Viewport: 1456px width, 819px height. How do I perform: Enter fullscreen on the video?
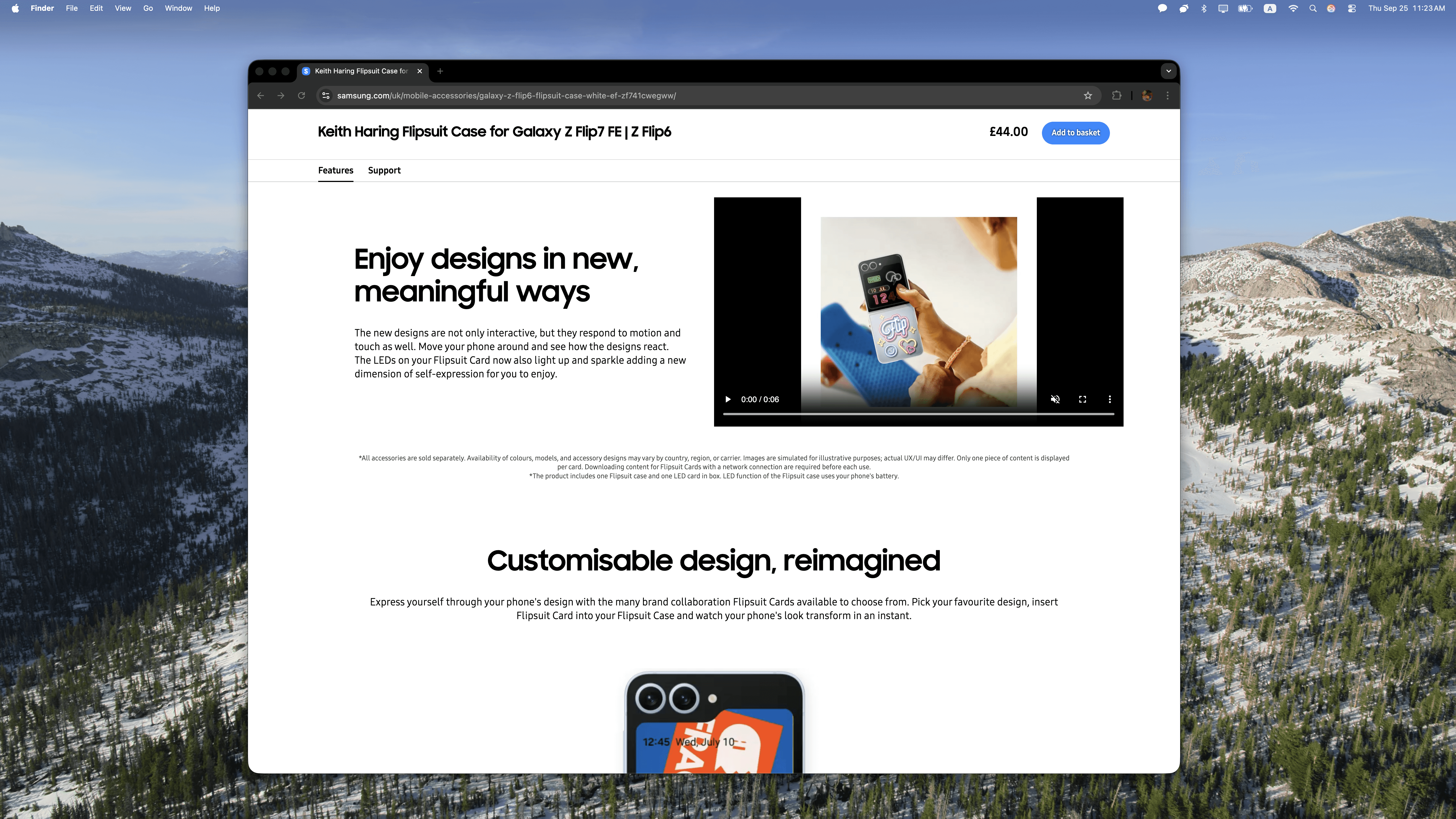pyautogui.click(x=1082, y=400)
